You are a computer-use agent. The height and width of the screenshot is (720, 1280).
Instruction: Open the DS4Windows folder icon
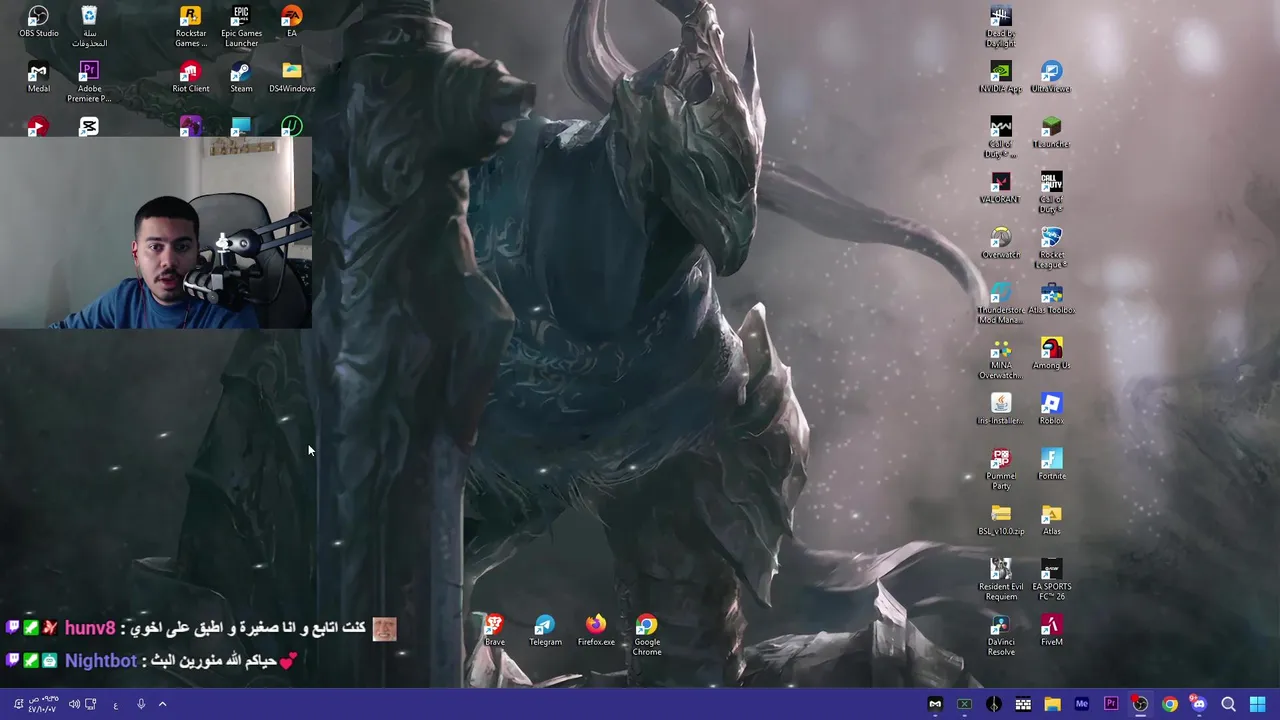(x=291, y=77)
